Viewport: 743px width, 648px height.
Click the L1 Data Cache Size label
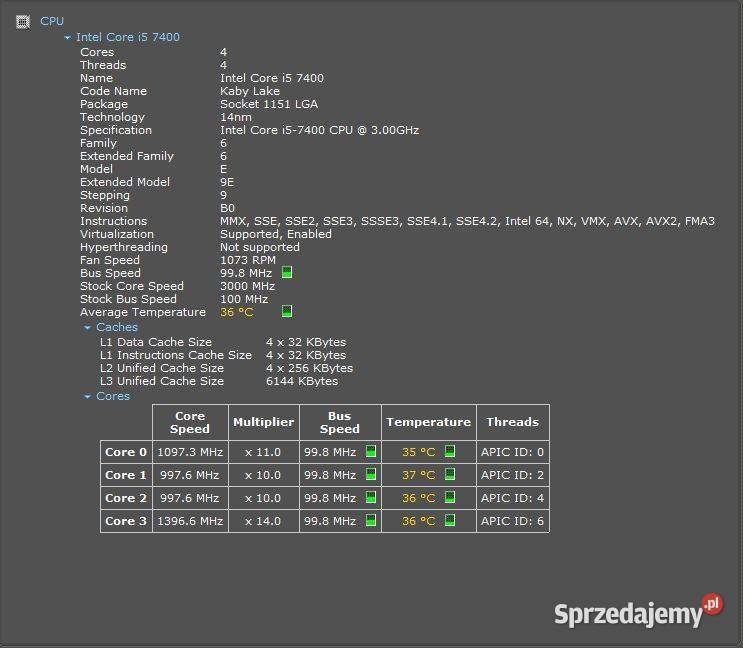[156, 342]
